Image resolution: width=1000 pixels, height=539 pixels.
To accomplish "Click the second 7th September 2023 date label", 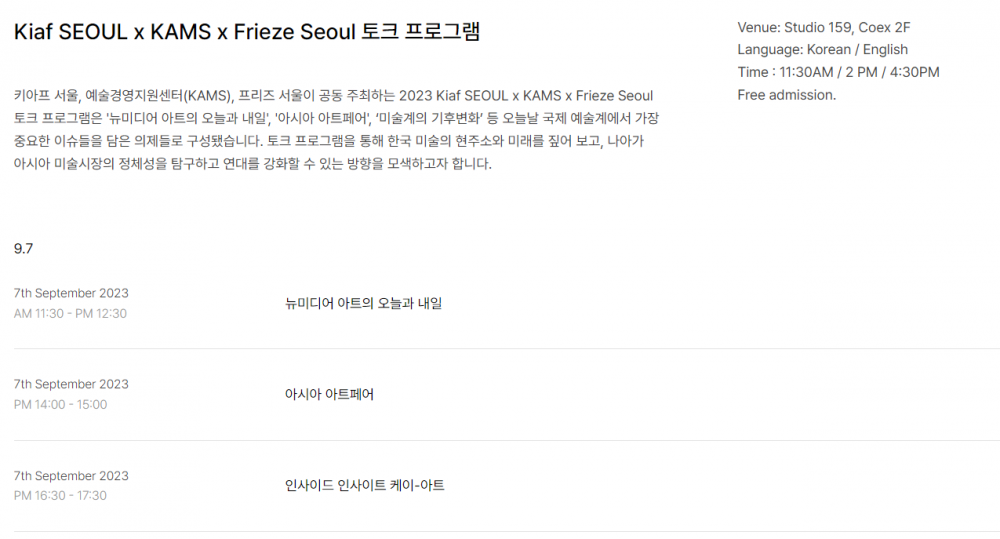I will 71,384.
